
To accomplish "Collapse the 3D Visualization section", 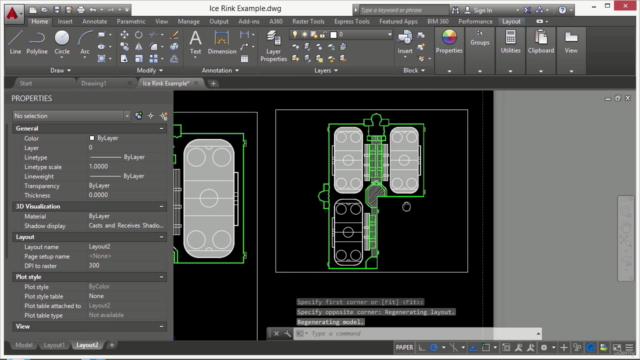I will tap(162, 207).
